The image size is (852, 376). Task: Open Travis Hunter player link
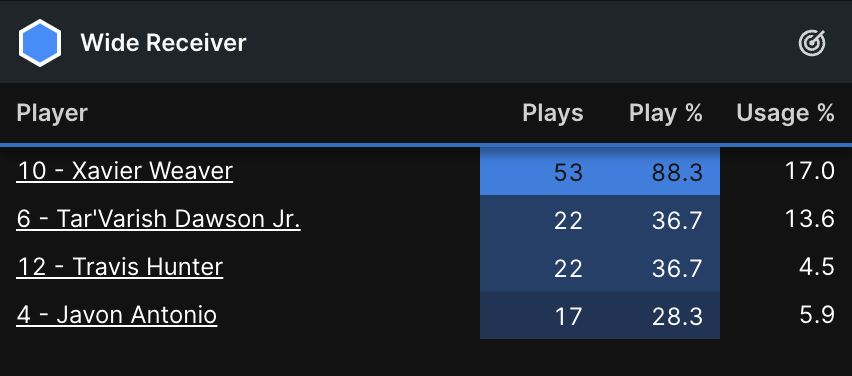tap(120, 267)
